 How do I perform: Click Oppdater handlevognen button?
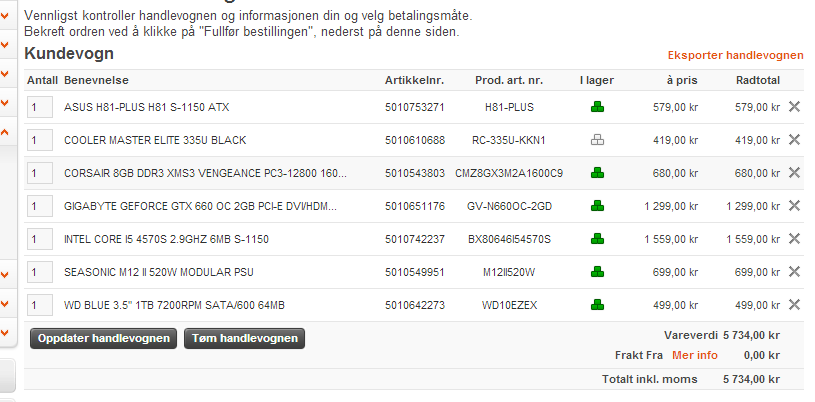pos(103,338)
